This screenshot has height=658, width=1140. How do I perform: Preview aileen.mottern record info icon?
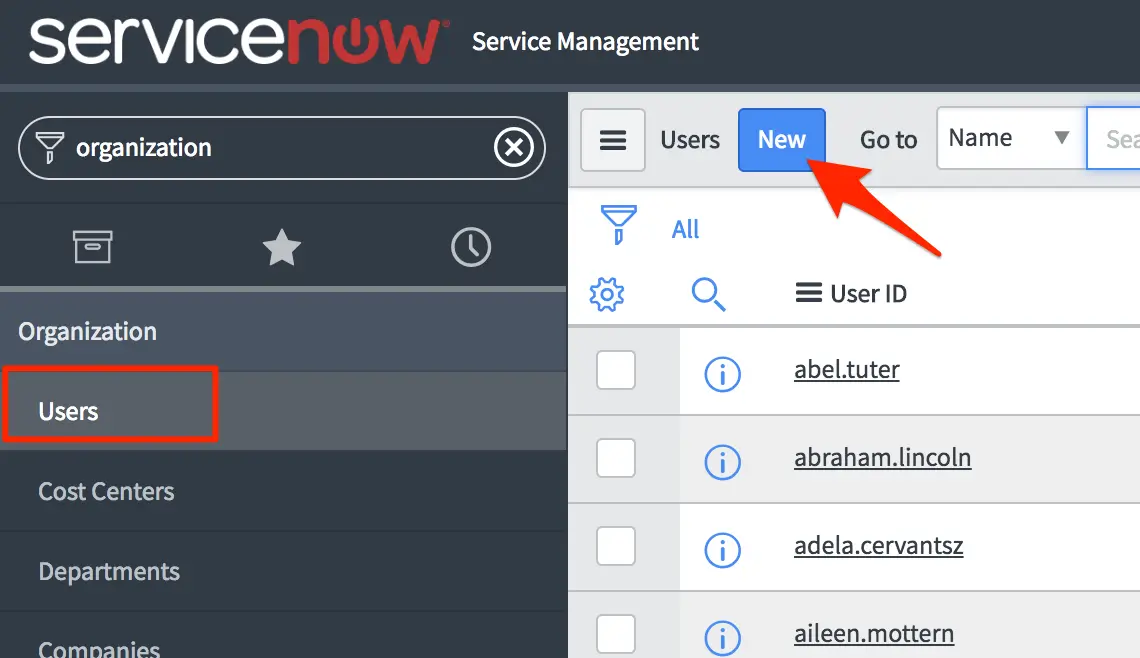[x=723, y=638]
